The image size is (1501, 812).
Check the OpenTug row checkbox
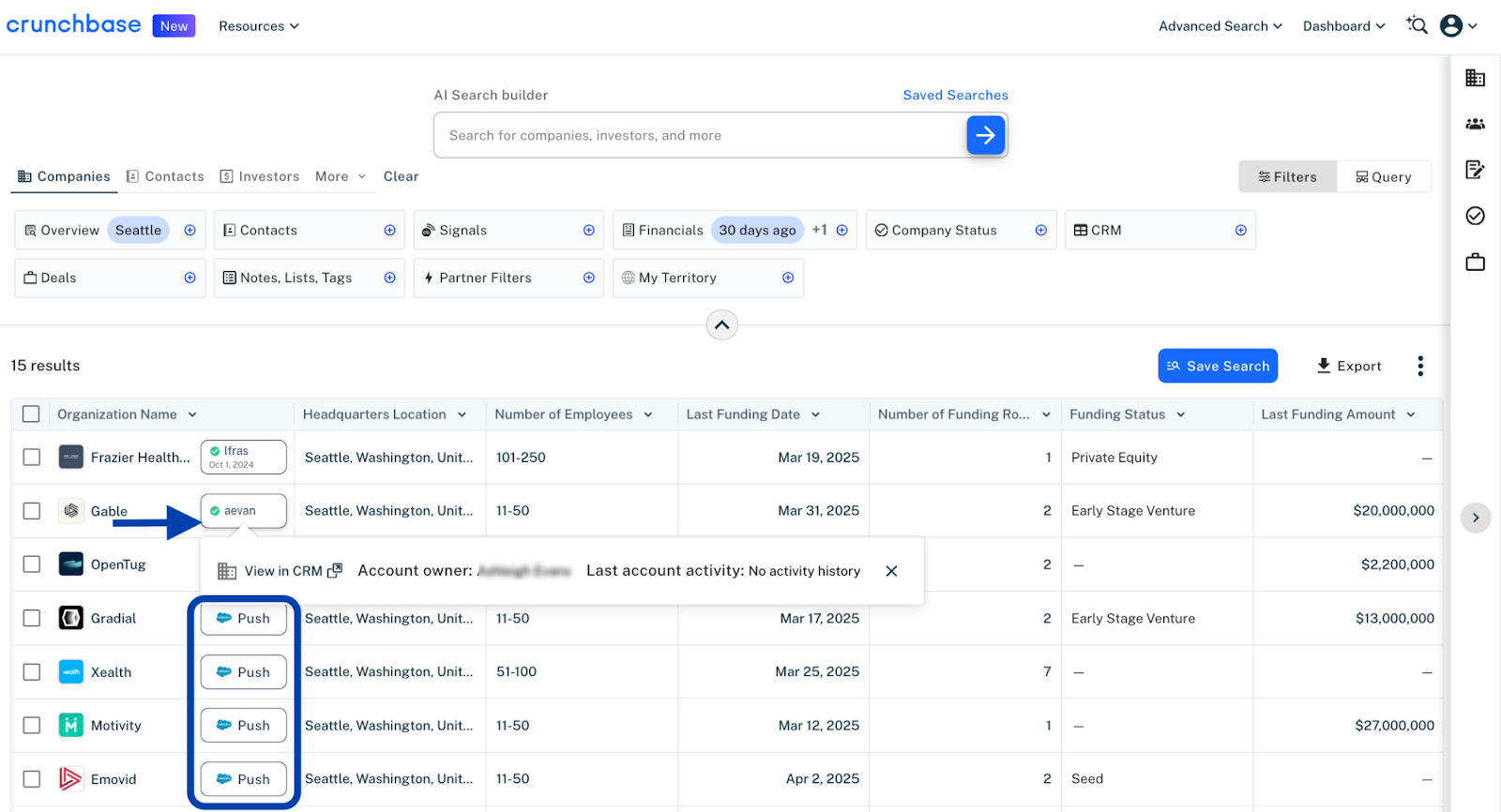tap(31, 564)
